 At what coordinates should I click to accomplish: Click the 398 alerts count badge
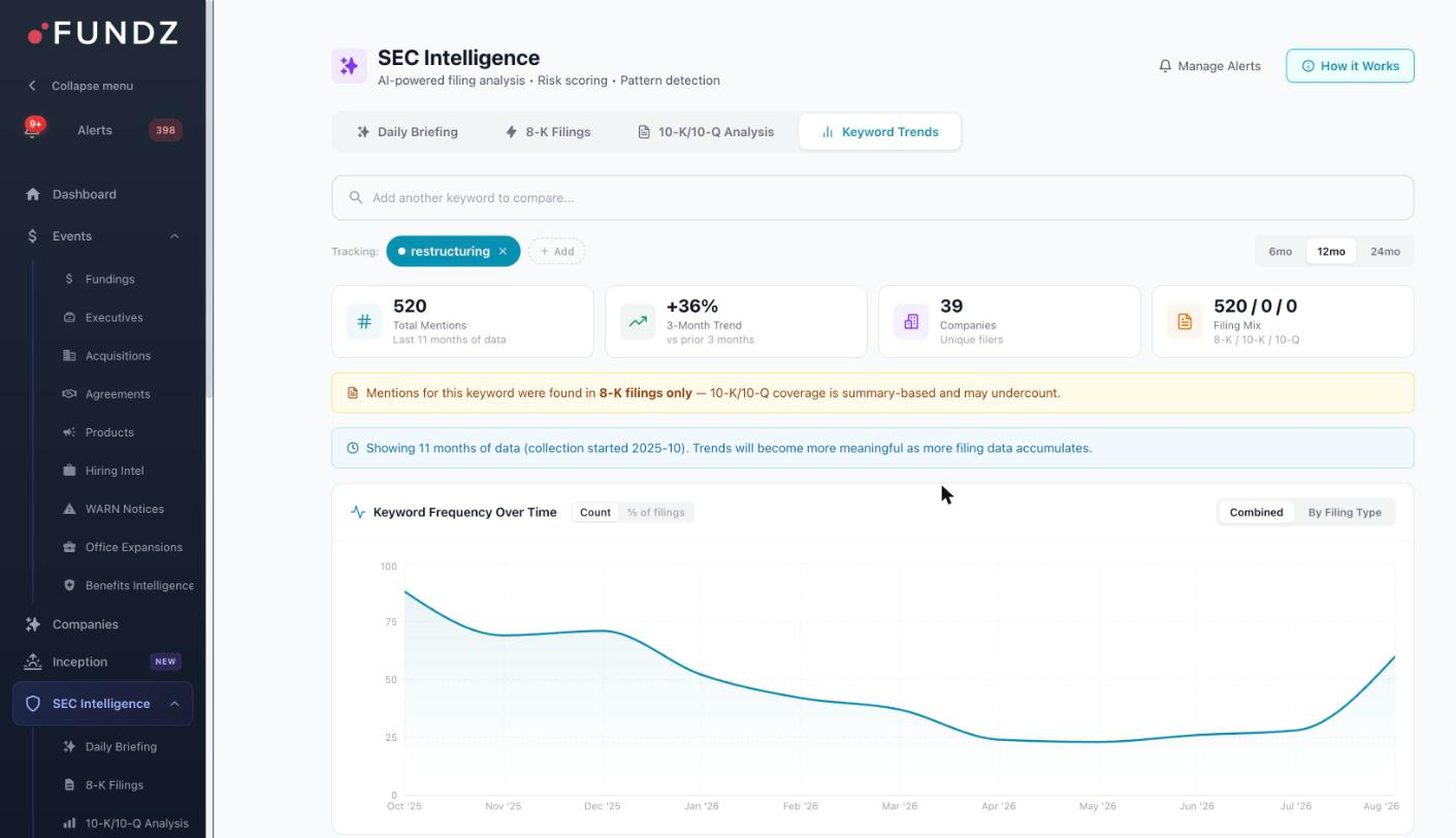pyautogui.click(x=165, y=130)
